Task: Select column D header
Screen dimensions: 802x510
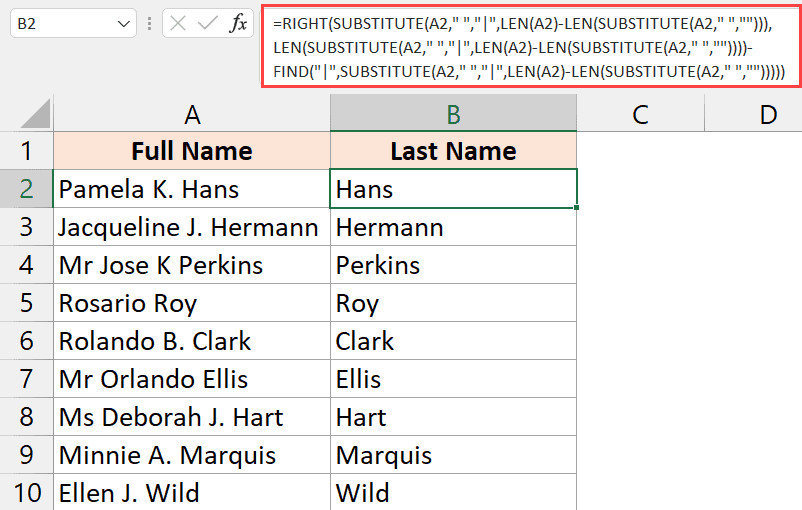Action: click(767, 115)
